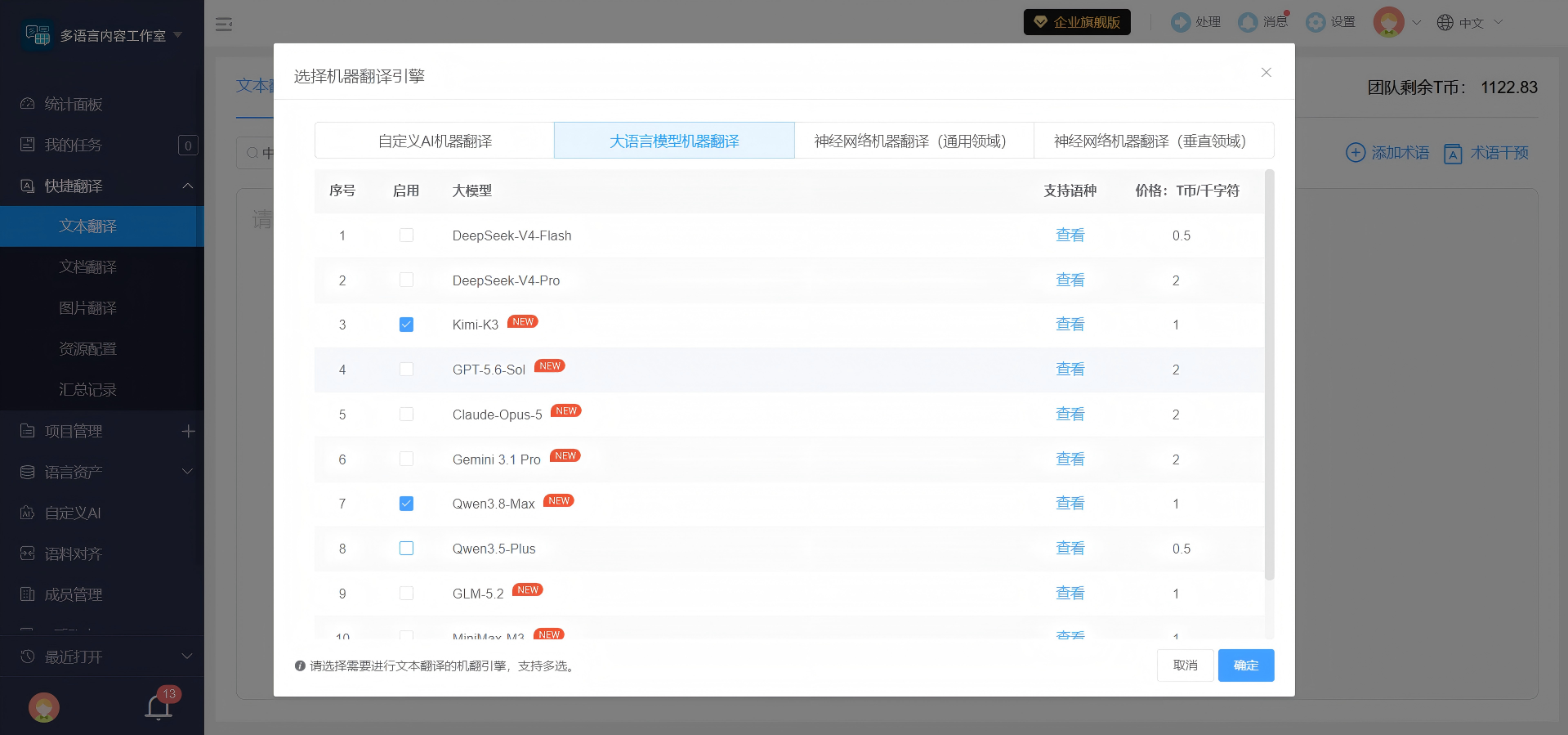Screen dimensions: 1568x735
Task: Switch to 神经网络机器翻译（垂直领域）tab
Action: click(1154, 141)
